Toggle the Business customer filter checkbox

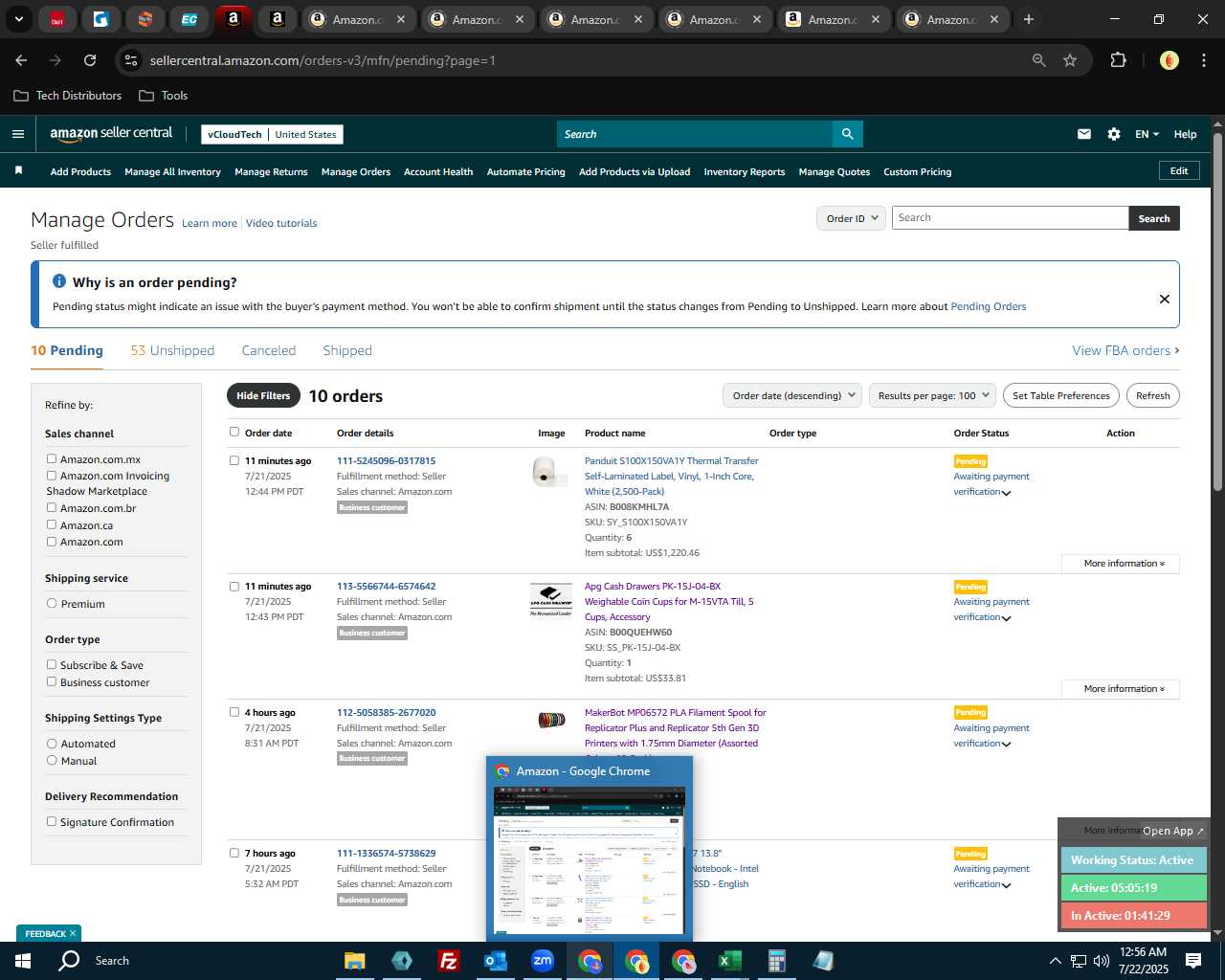(x=52, y=681)
